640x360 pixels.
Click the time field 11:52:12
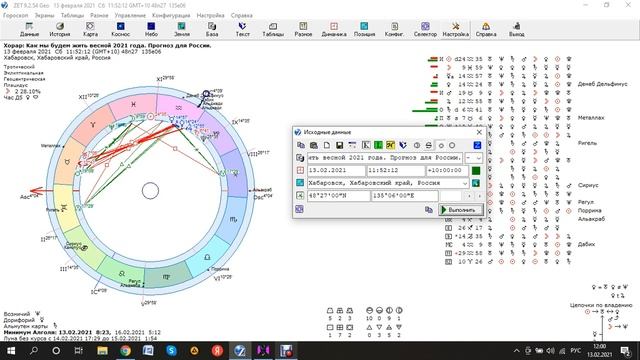tap(396, 170)
